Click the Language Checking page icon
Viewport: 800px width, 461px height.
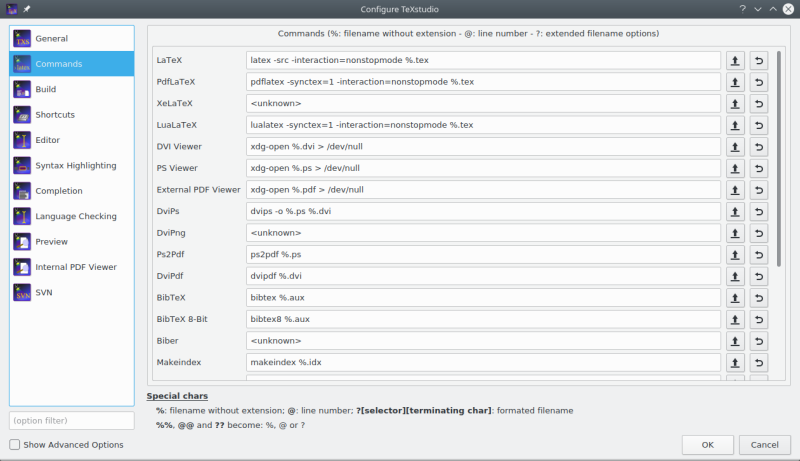coord(22,216)
